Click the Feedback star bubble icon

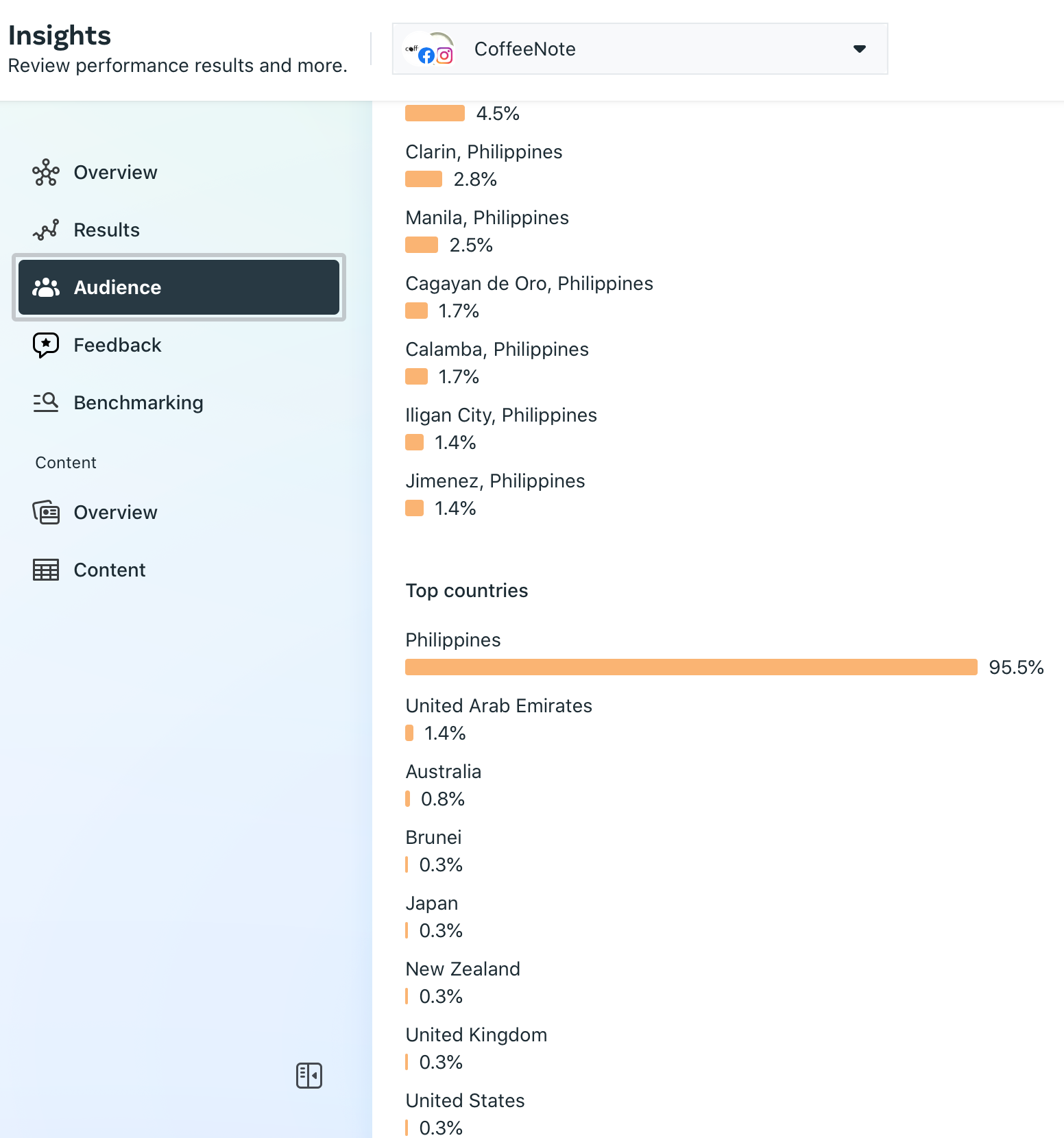[x=46, y=345]
